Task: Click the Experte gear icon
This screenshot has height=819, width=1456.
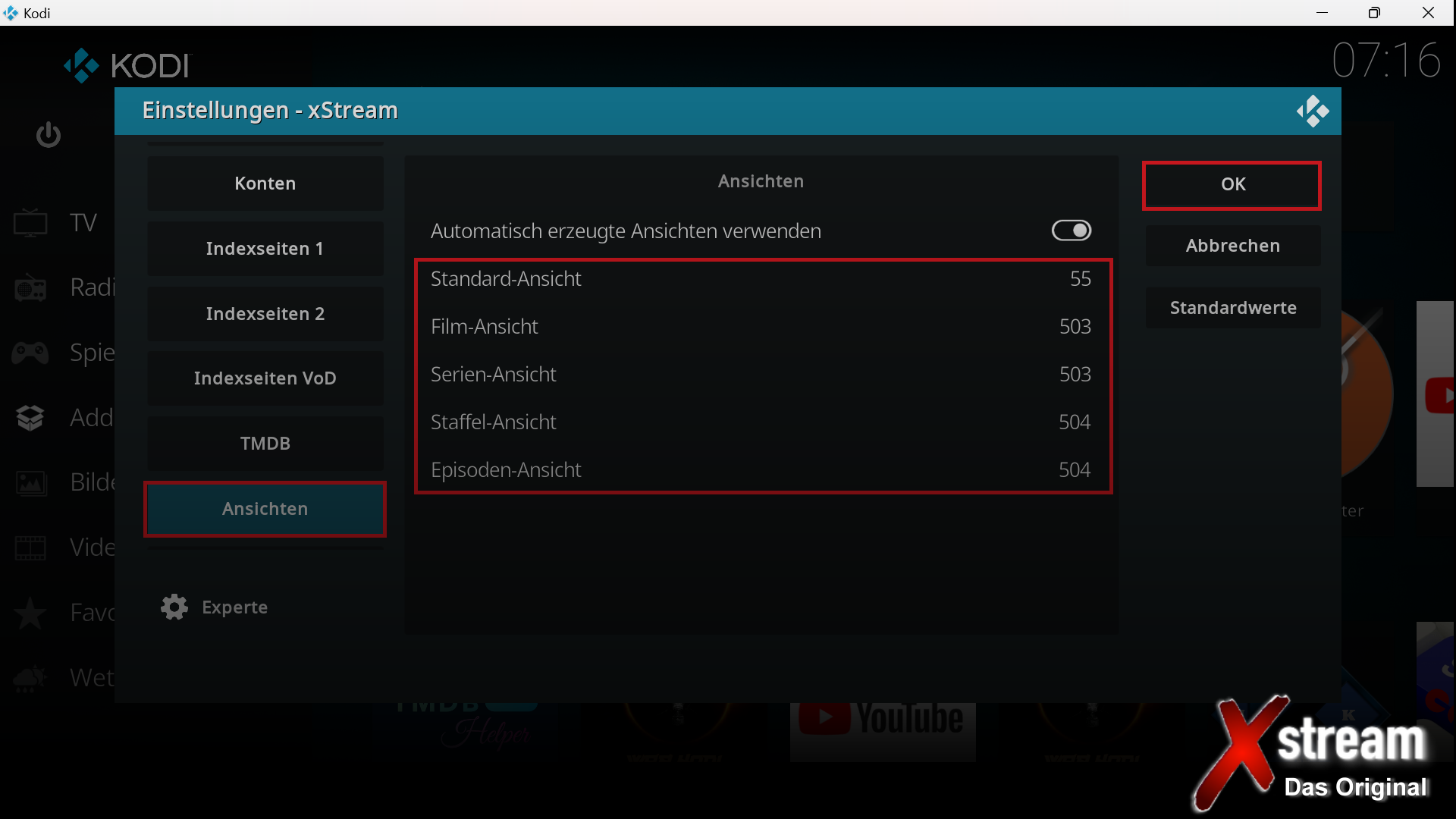Action: tap(174, 607)
